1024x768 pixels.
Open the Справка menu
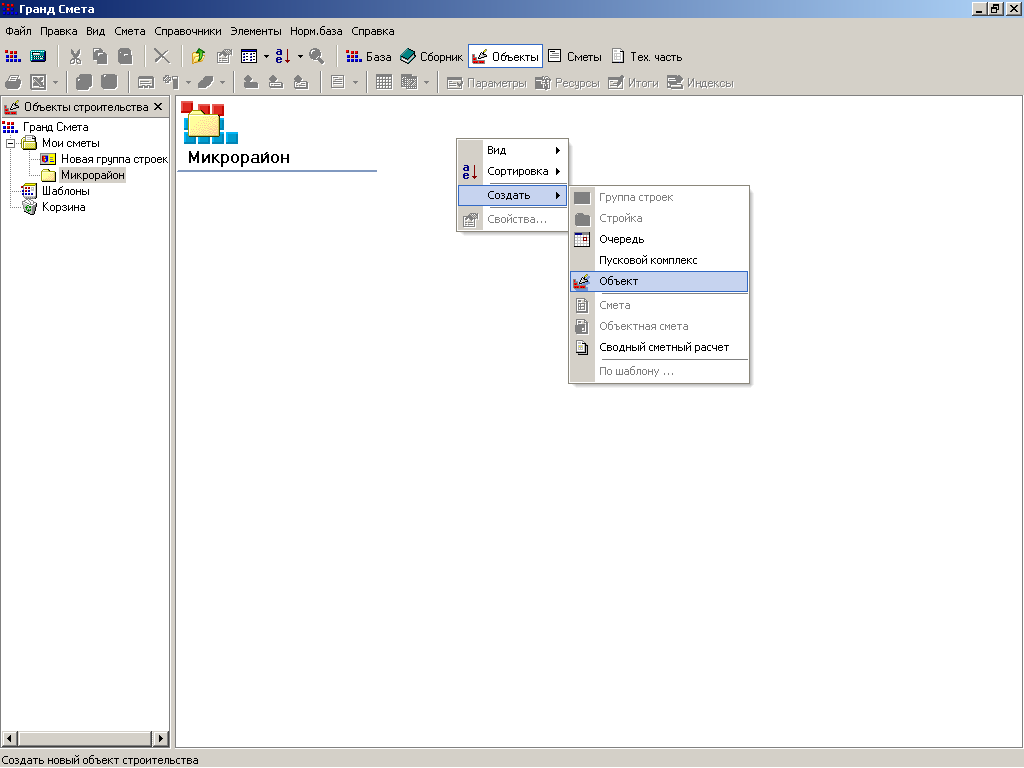point(373,31)
